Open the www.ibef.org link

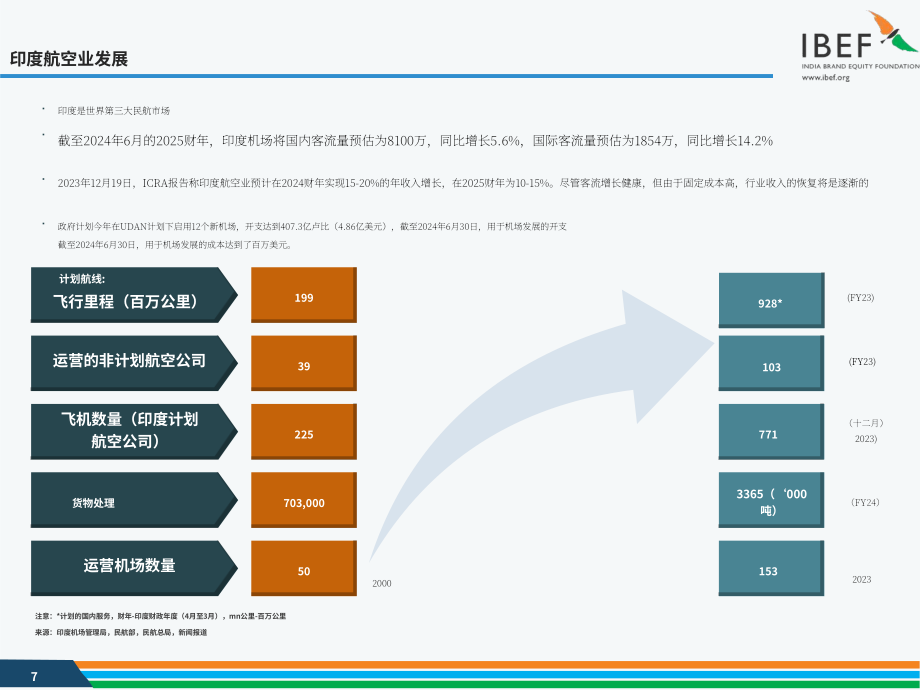(x=826, y=77)
